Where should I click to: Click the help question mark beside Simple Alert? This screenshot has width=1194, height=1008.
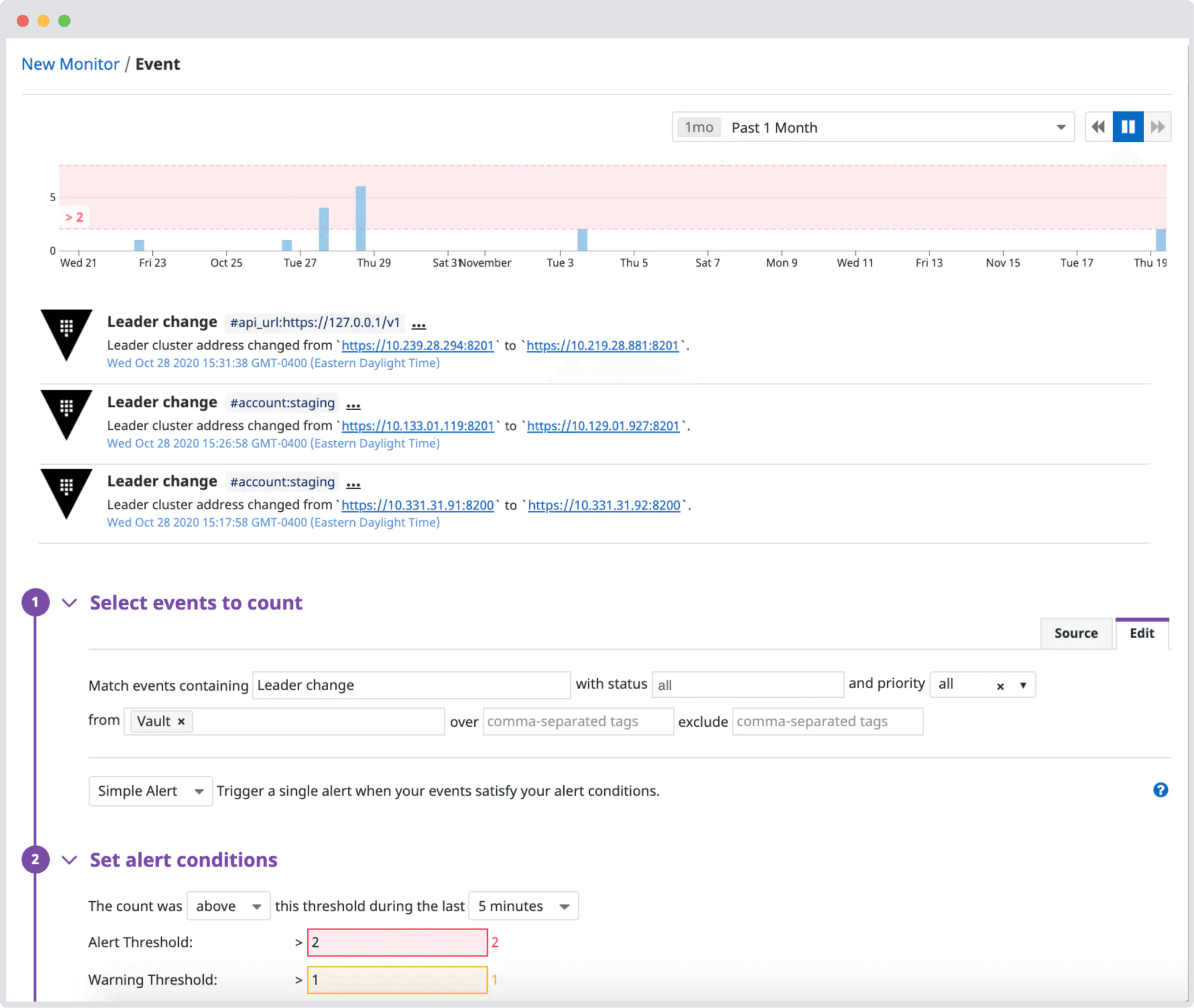(x=1160, y=790)
